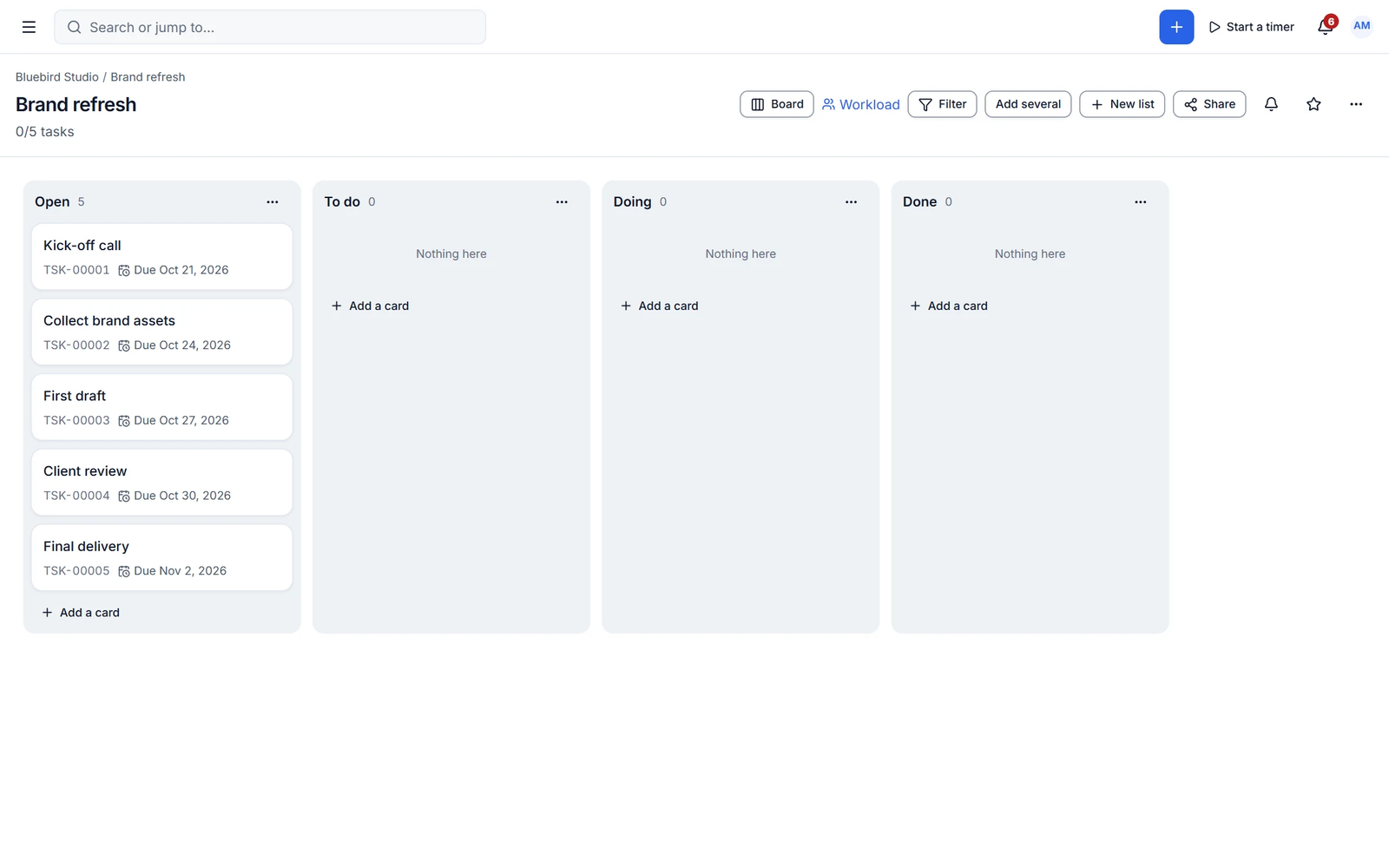This screenshot has width=1389, height=868.
Task: Open the AM user avatar menu
Action: point(1361,26)
